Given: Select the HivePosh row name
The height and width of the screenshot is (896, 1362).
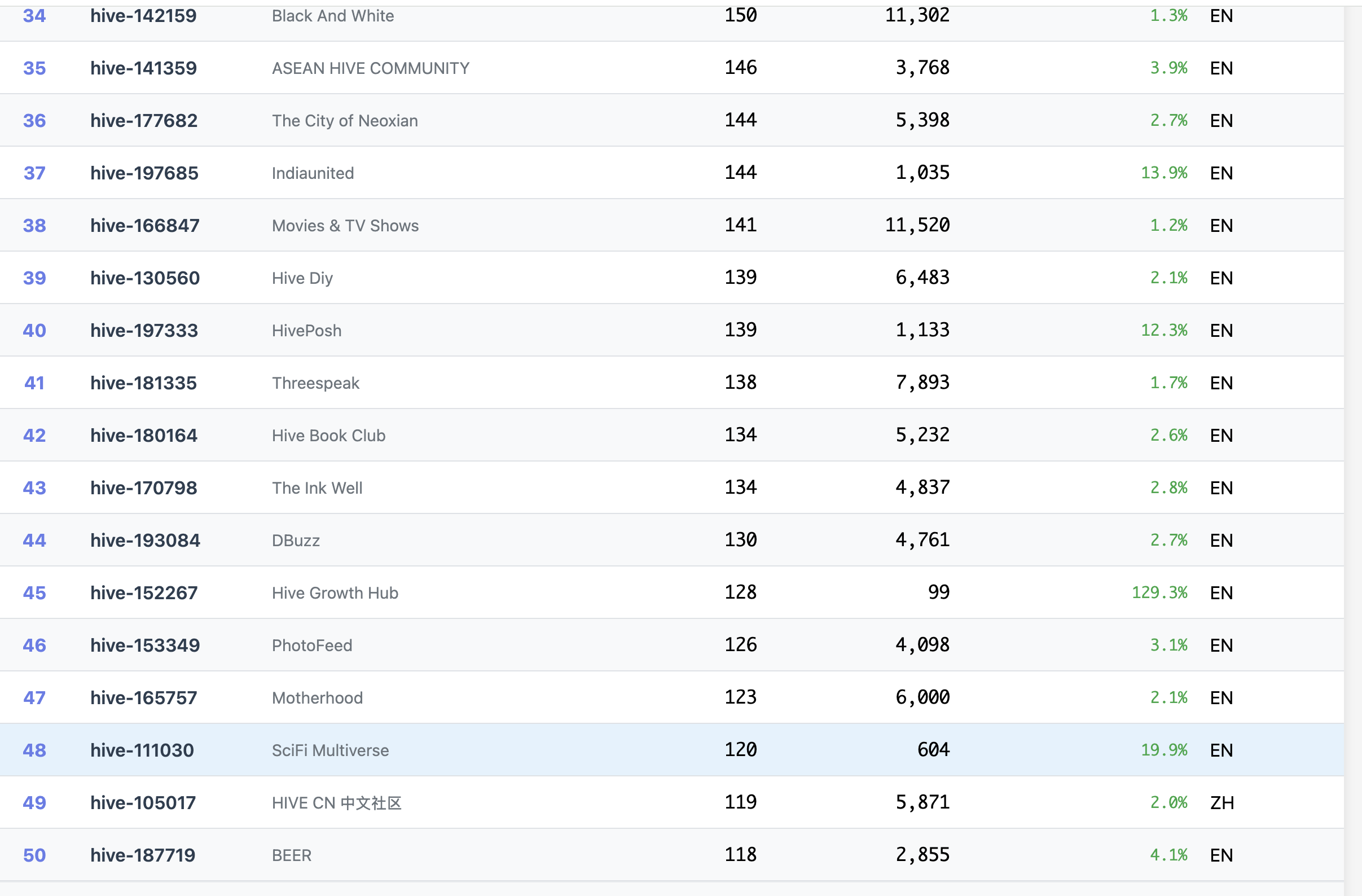Looking at the screenshot, I should pyautogui.click(x=306, y=331).
